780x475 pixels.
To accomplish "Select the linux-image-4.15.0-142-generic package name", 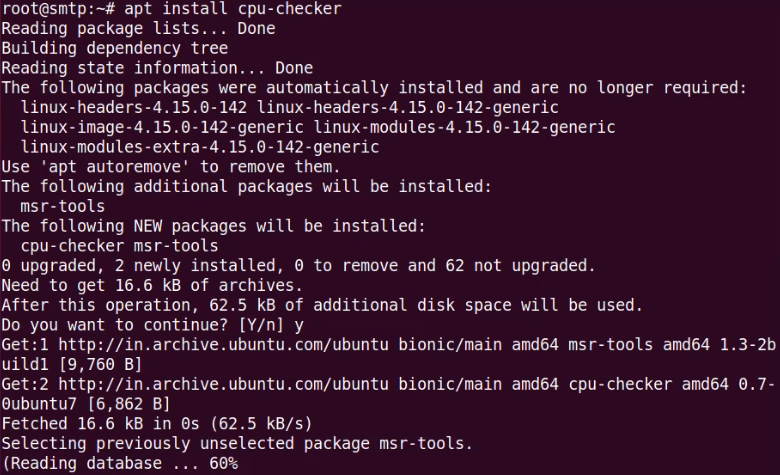I will point(162,127).
